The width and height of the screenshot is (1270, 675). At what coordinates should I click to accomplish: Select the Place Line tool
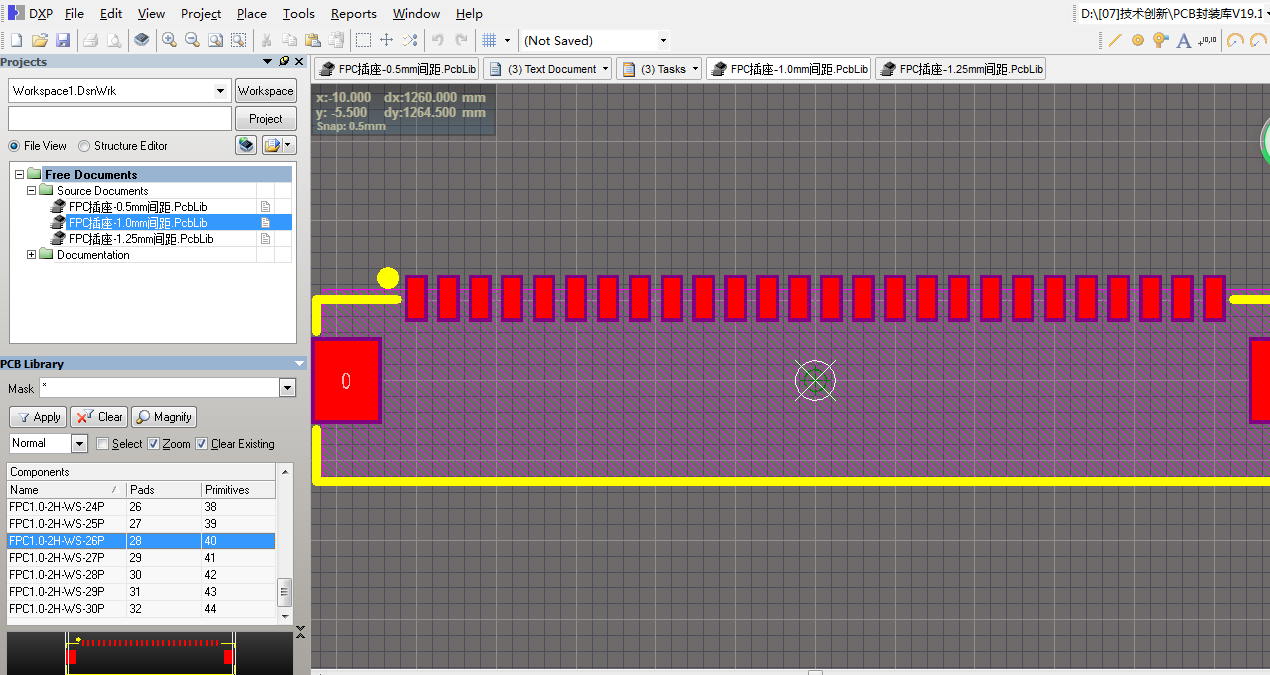click(x=1115, y=40)
